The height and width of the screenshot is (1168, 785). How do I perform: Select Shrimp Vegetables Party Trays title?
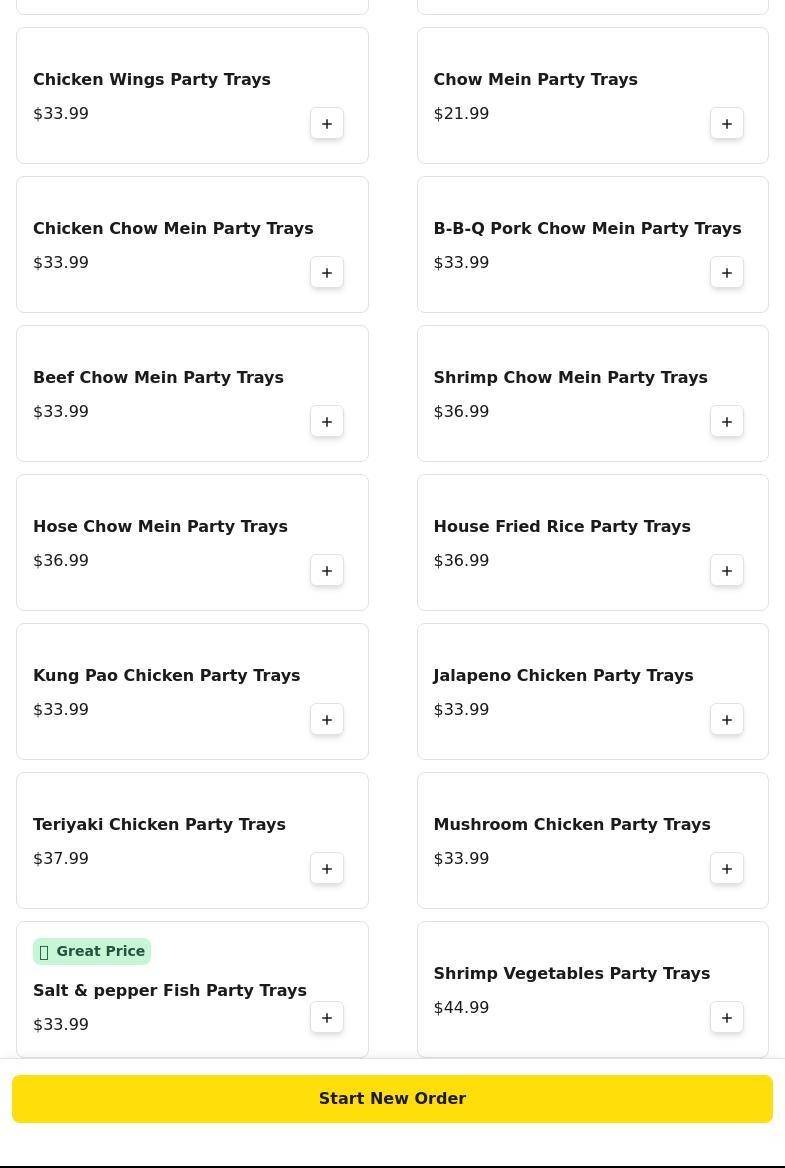(571, 973)
